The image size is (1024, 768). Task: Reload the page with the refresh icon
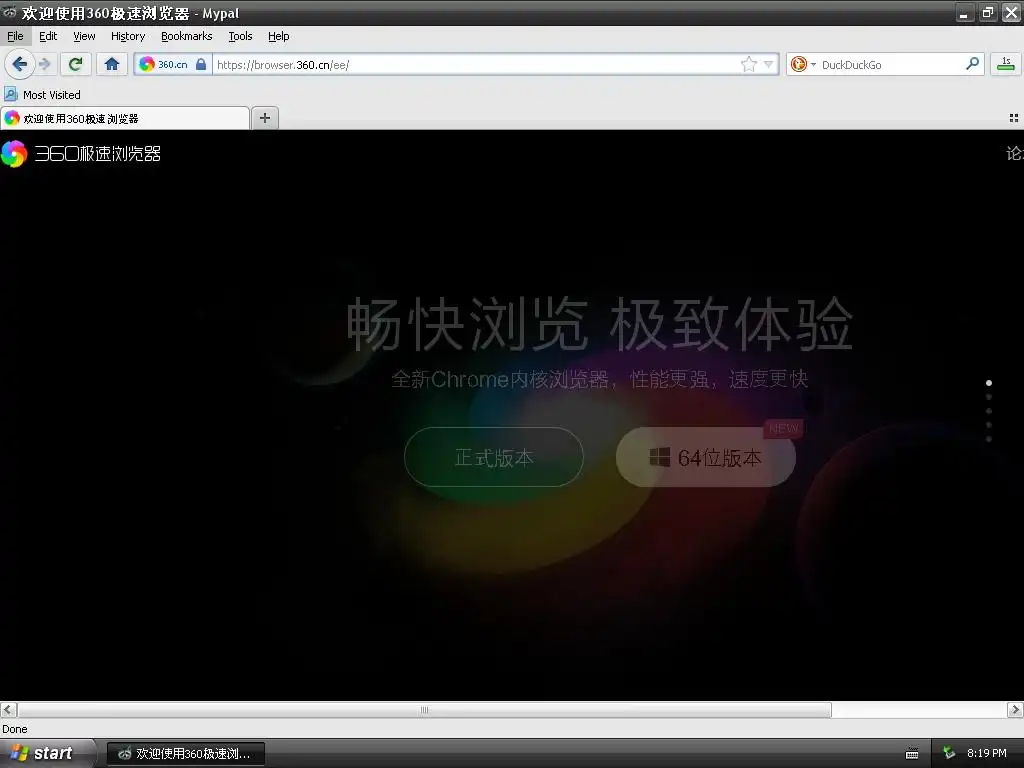(76, 64)
